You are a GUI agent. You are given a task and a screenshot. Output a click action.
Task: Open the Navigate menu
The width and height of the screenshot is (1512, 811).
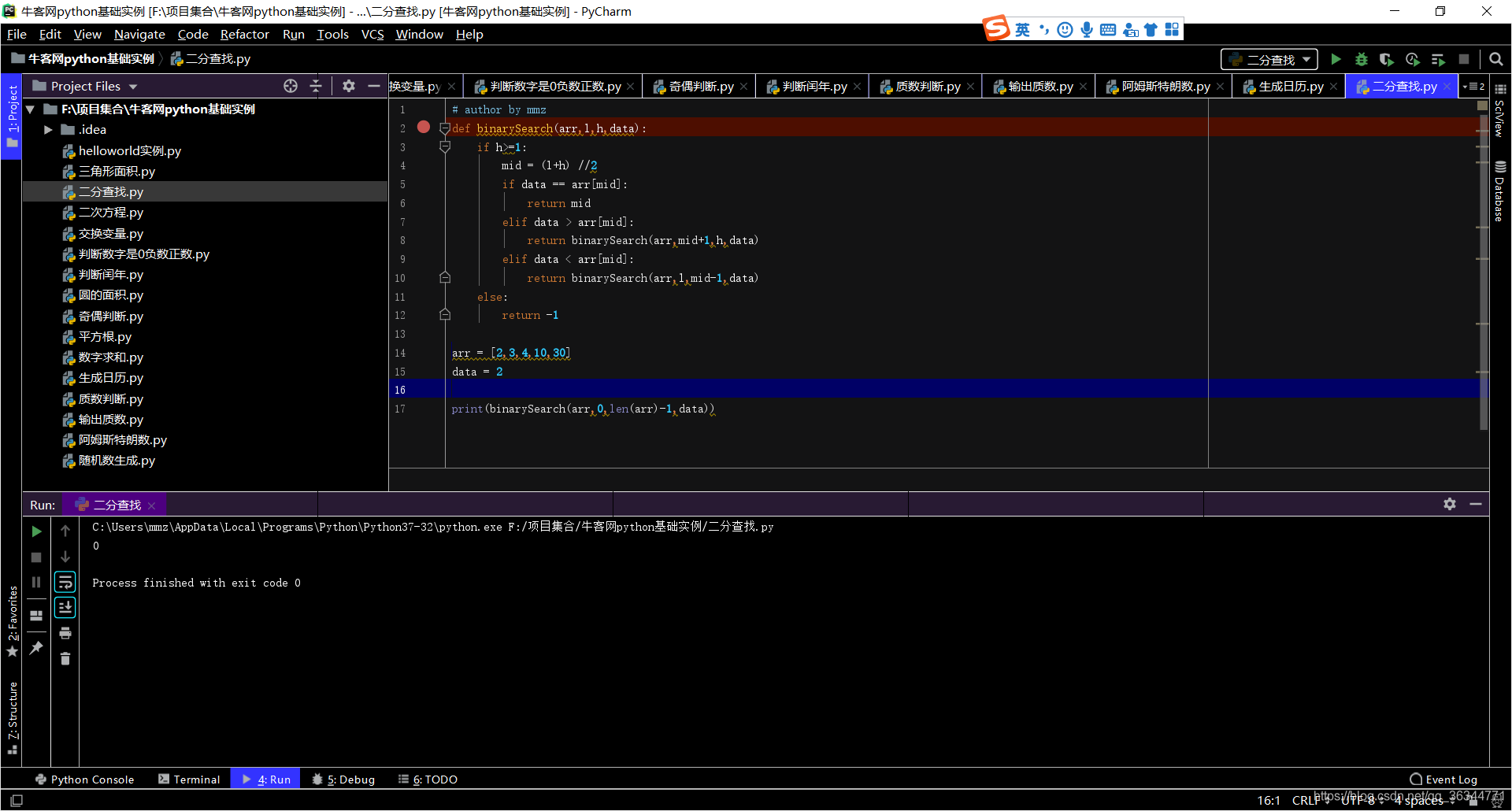click(139, 35)
